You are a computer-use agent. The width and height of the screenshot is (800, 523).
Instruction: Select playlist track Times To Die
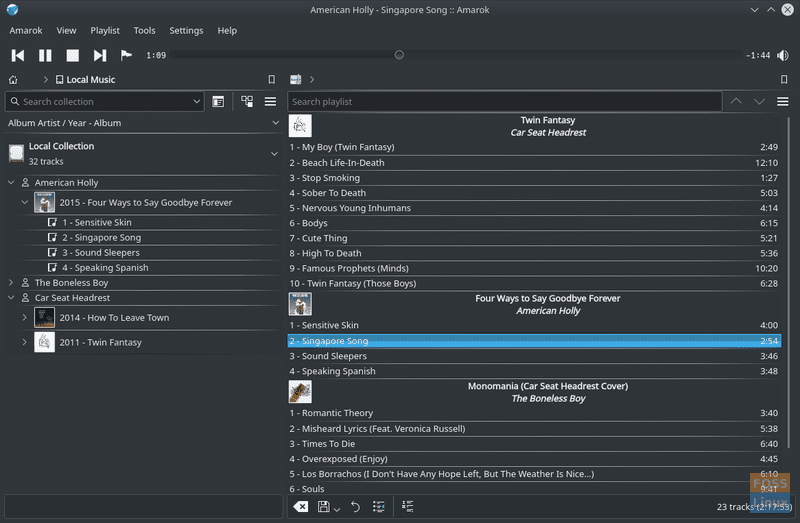point(534,444)
